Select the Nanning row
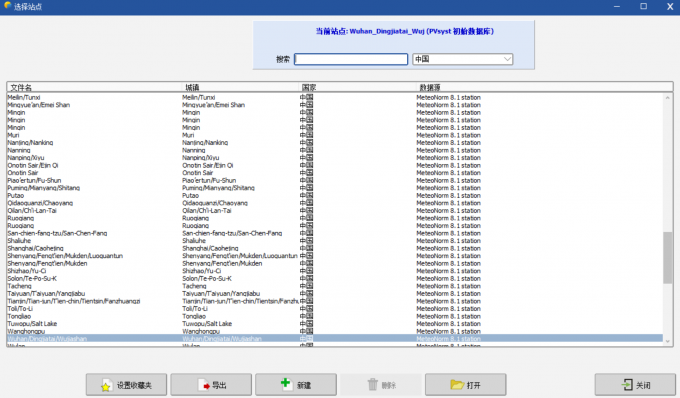The image size is (680, 398). click(335, 150)
